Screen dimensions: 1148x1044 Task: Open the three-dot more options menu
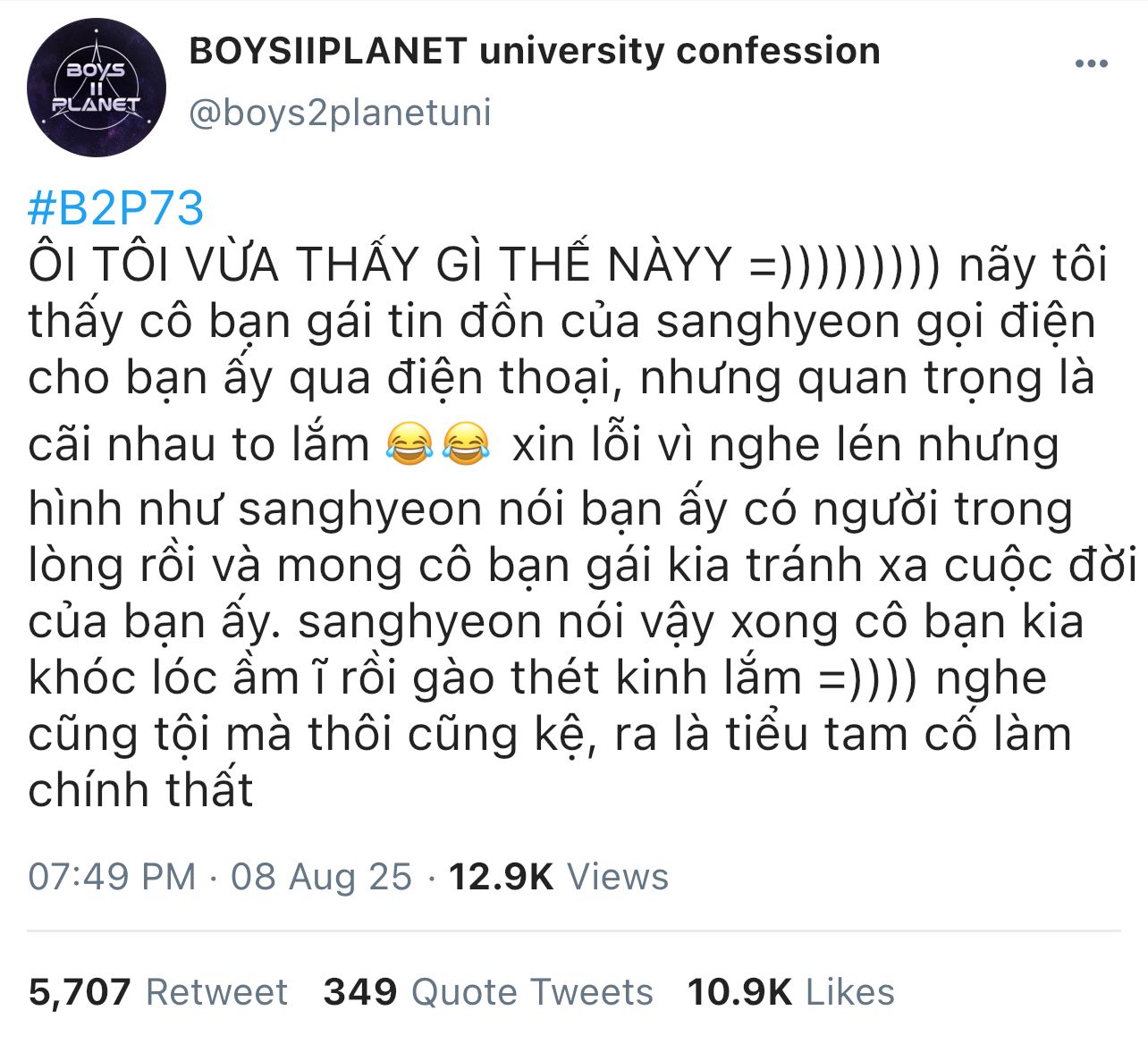point(1091,63)
